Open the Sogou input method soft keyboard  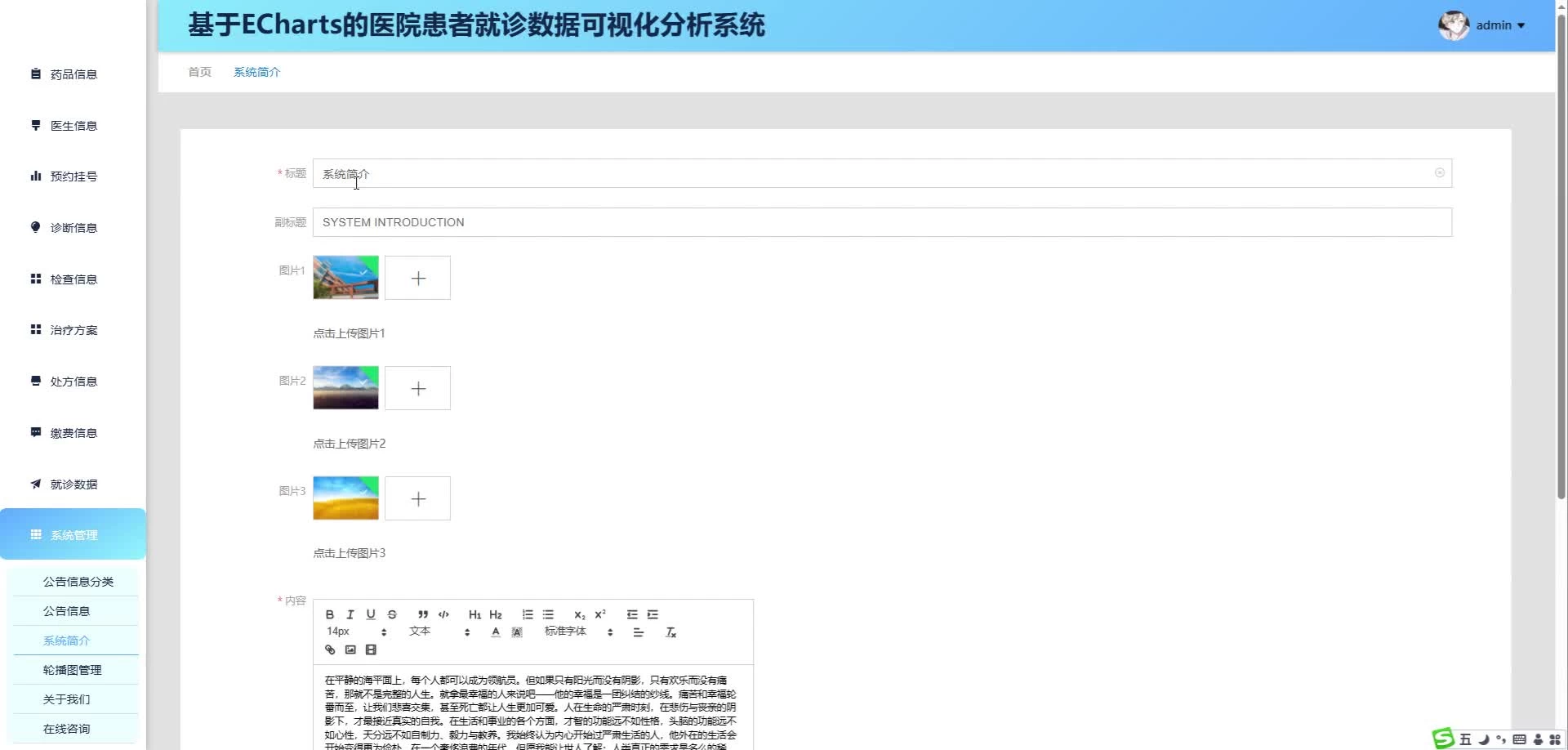(1519, 739)
